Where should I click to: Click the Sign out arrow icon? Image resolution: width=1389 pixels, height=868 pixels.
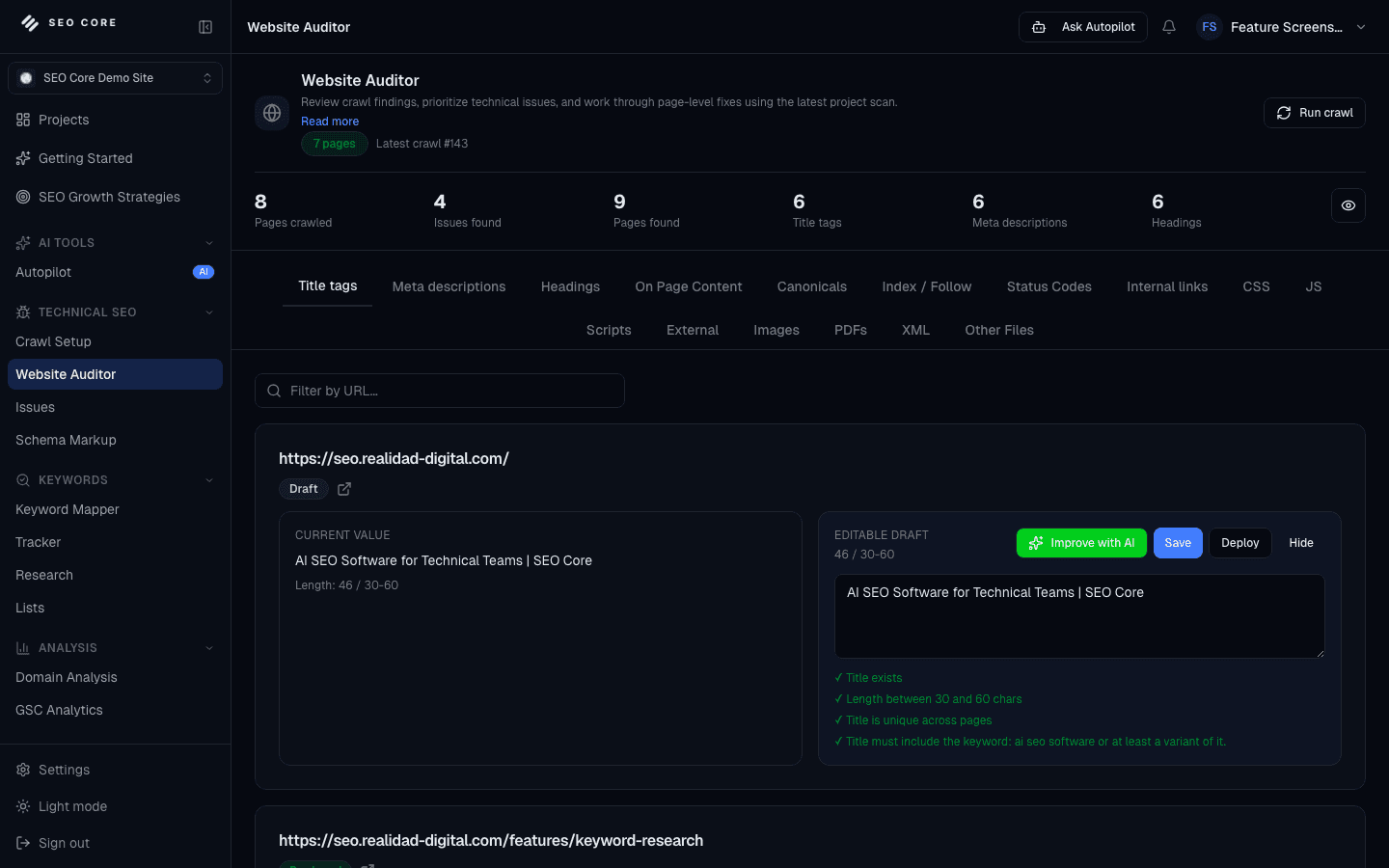tap(23, 843)
